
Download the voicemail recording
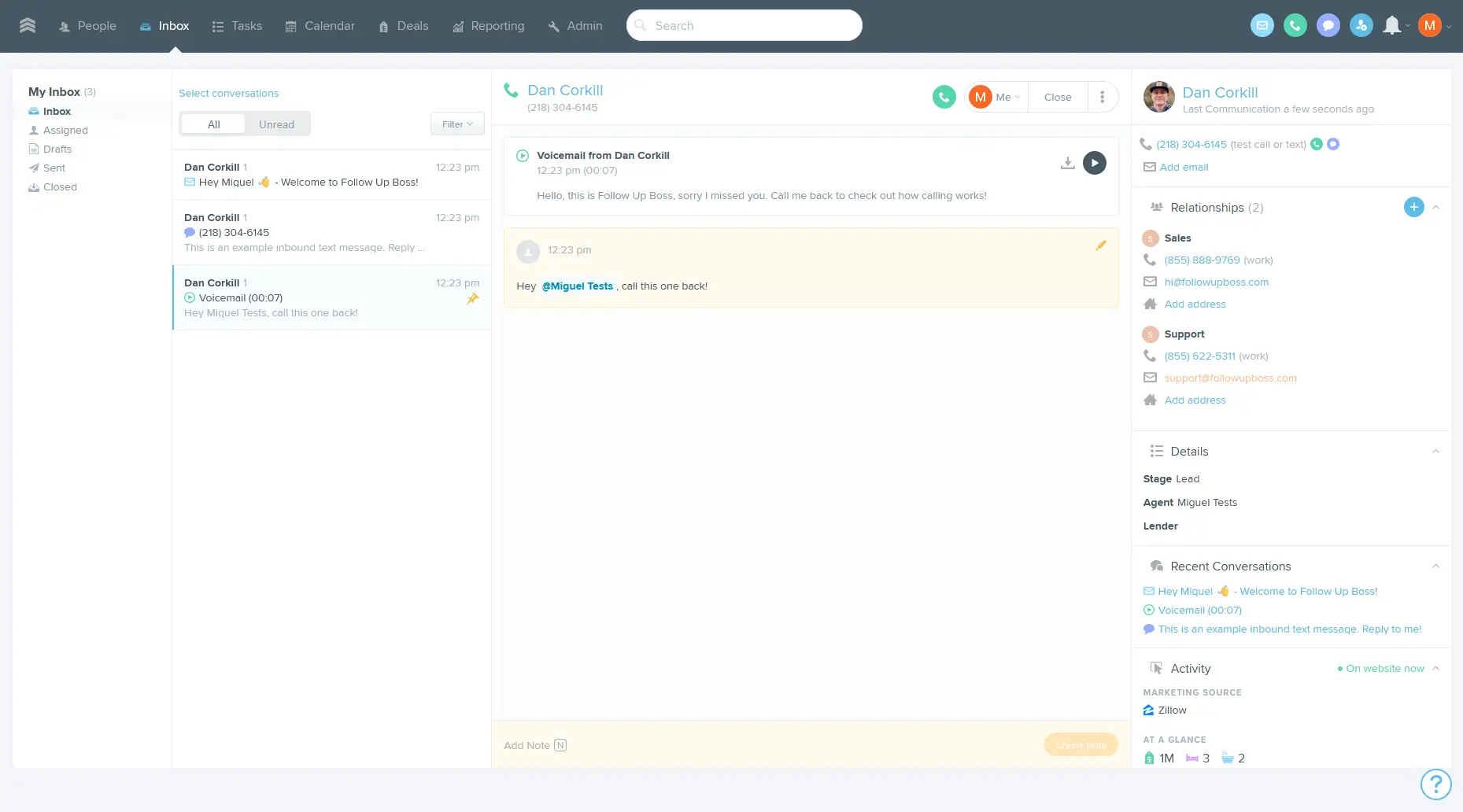(1067, 163)
